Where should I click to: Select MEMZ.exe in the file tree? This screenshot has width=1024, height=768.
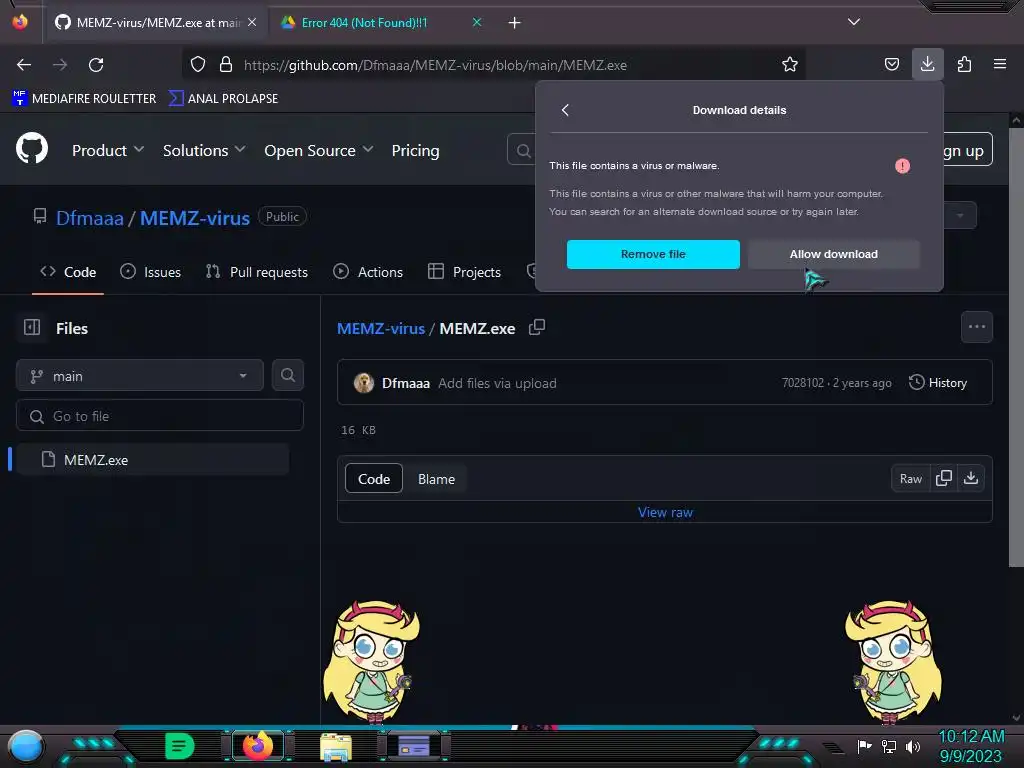[x=153, y=460]
